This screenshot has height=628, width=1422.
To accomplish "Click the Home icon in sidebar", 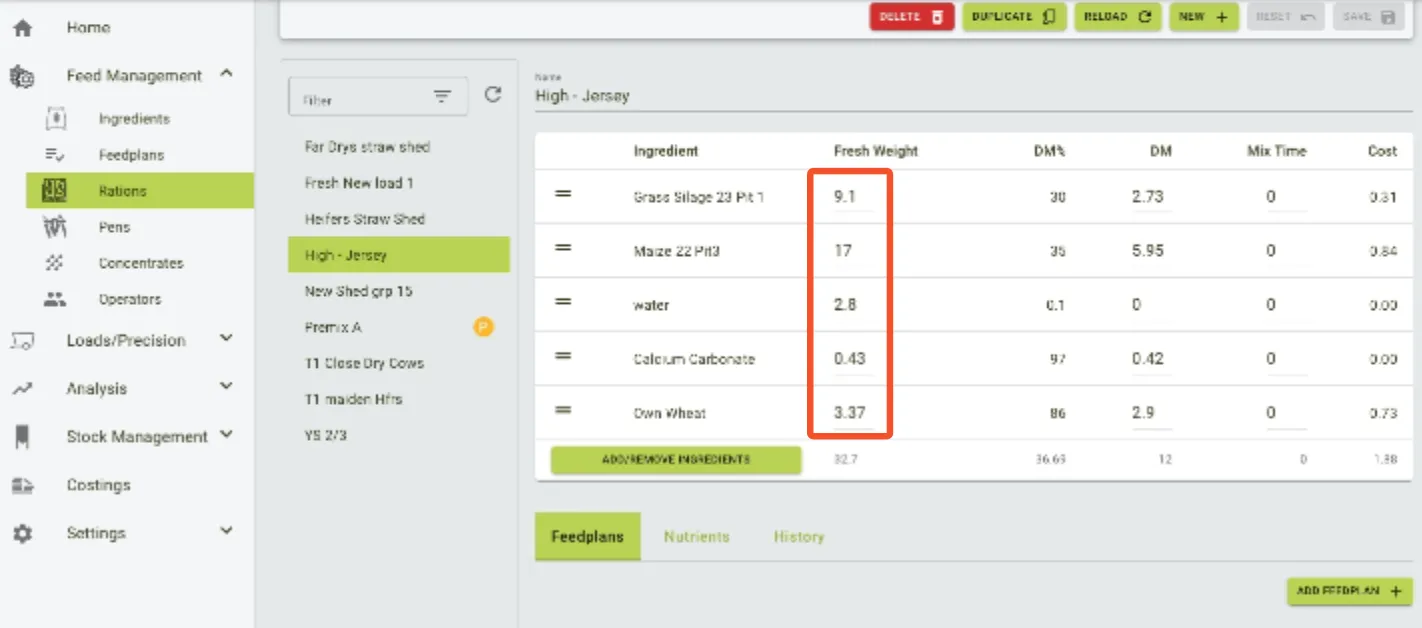I will click(x=22, y=28).
